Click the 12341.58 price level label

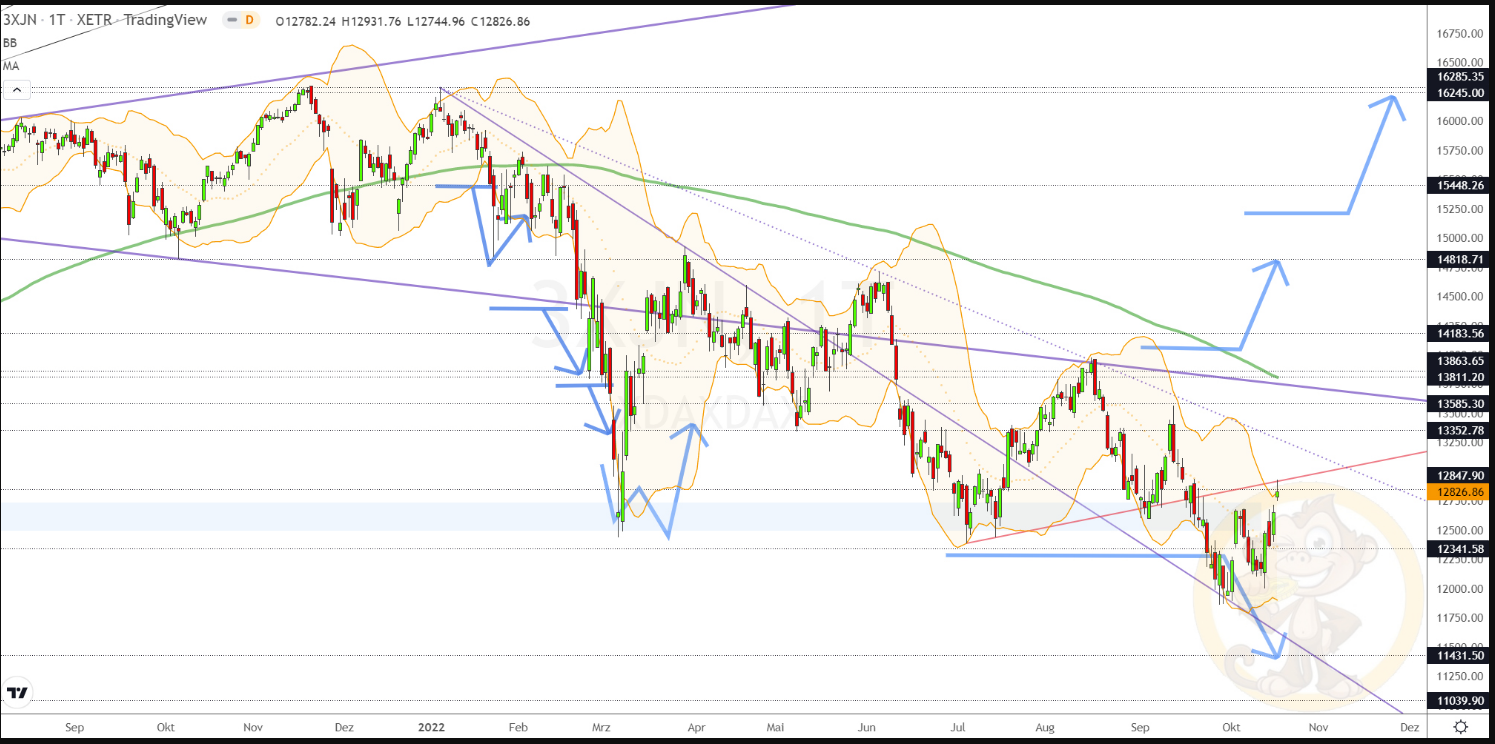pos(1460,548)
